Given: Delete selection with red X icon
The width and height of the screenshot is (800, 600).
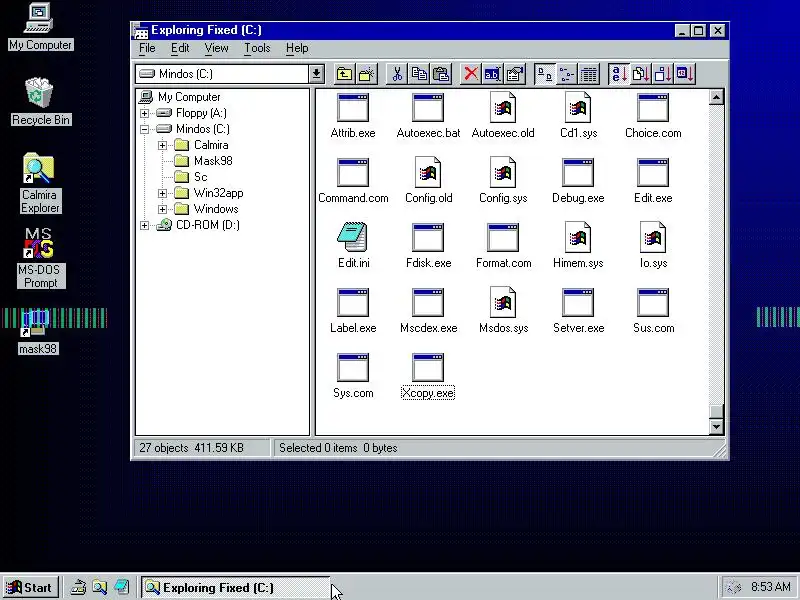Looking at the screenshot, I should (470, 74).
